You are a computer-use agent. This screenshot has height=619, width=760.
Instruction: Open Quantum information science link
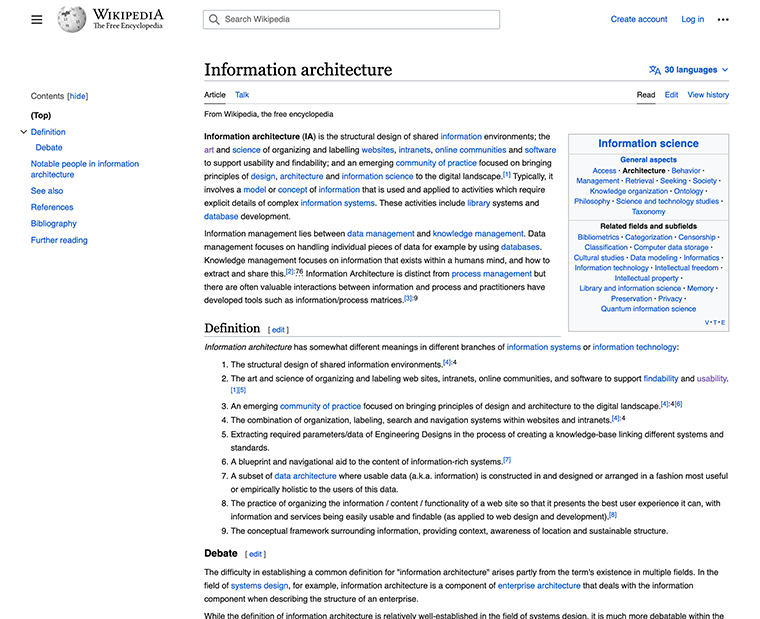(x=648, y=309)
